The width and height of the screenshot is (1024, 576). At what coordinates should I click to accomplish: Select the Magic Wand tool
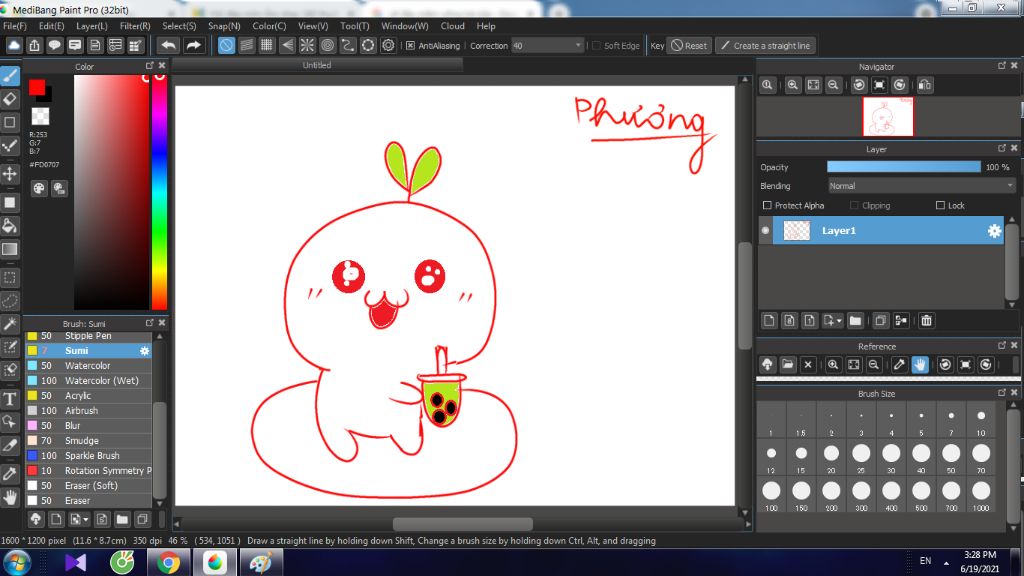pos(10,324)
